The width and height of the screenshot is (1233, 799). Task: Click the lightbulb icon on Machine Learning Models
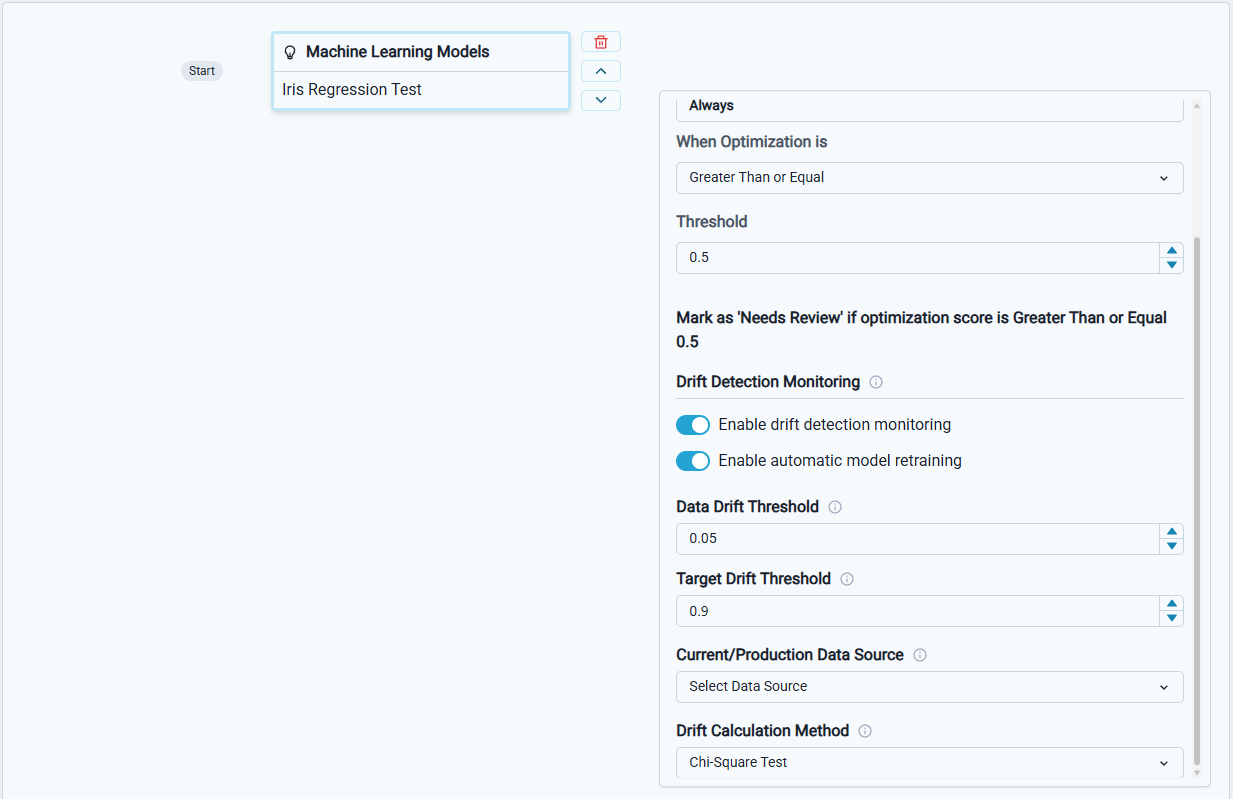[291, 52]
